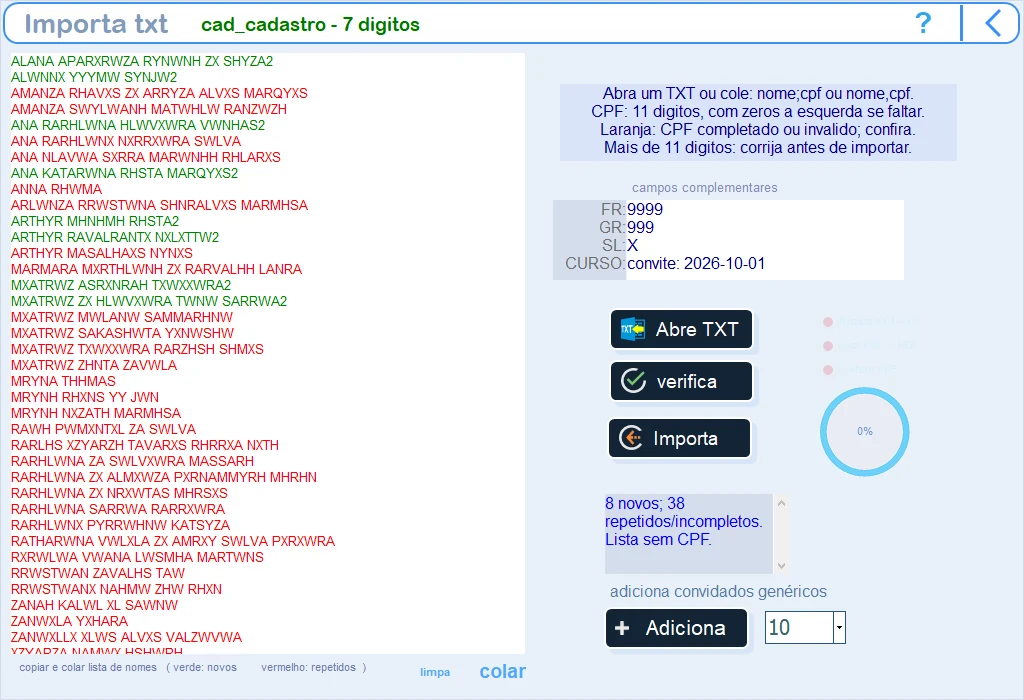This screenshot has width=1024, height=700.
Task: Click the 'Importa txt' window title
Action: tap(96, 24)
